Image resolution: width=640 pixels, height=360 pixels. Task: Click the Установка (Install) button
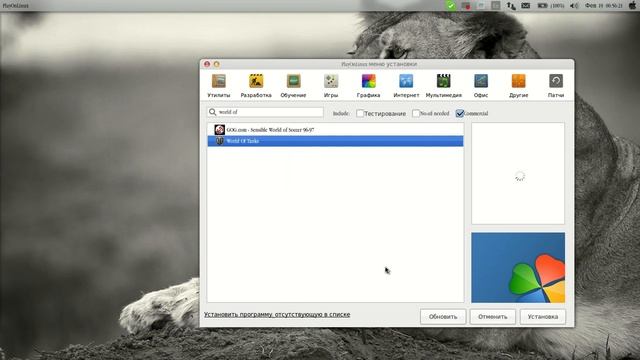click(x=543, y=317)
